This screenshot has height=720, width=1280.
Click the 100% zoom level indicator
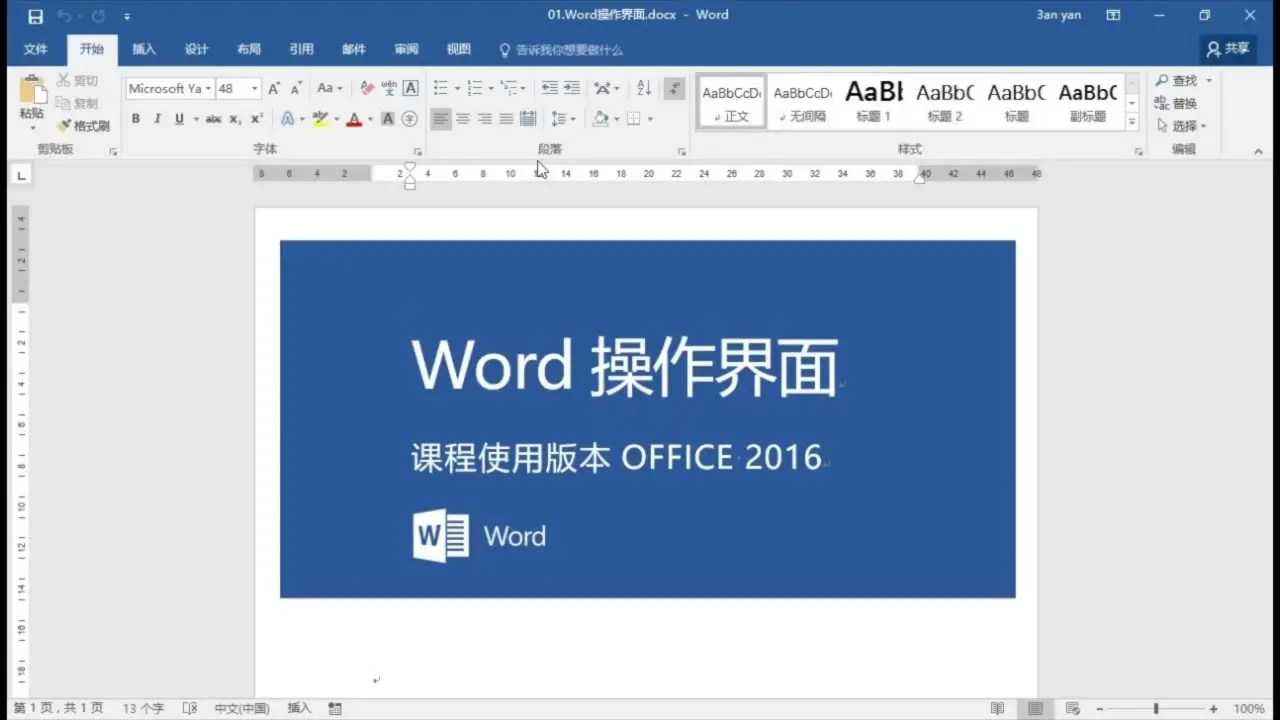click(x=1248, y=709)
